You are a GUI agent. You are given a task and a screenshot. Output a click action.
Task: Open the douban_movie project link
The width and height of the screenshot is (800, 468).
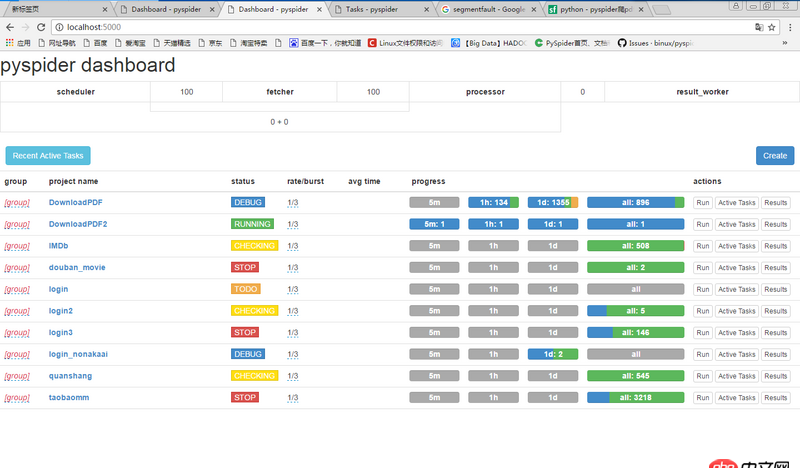point(77,267)
